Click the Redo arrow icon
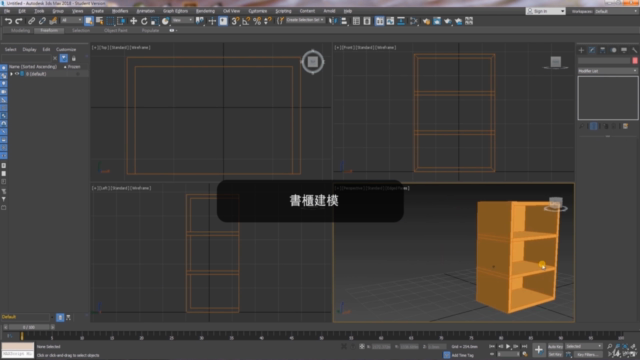Viewport: 640px width, 360px height. click(19, 21)
